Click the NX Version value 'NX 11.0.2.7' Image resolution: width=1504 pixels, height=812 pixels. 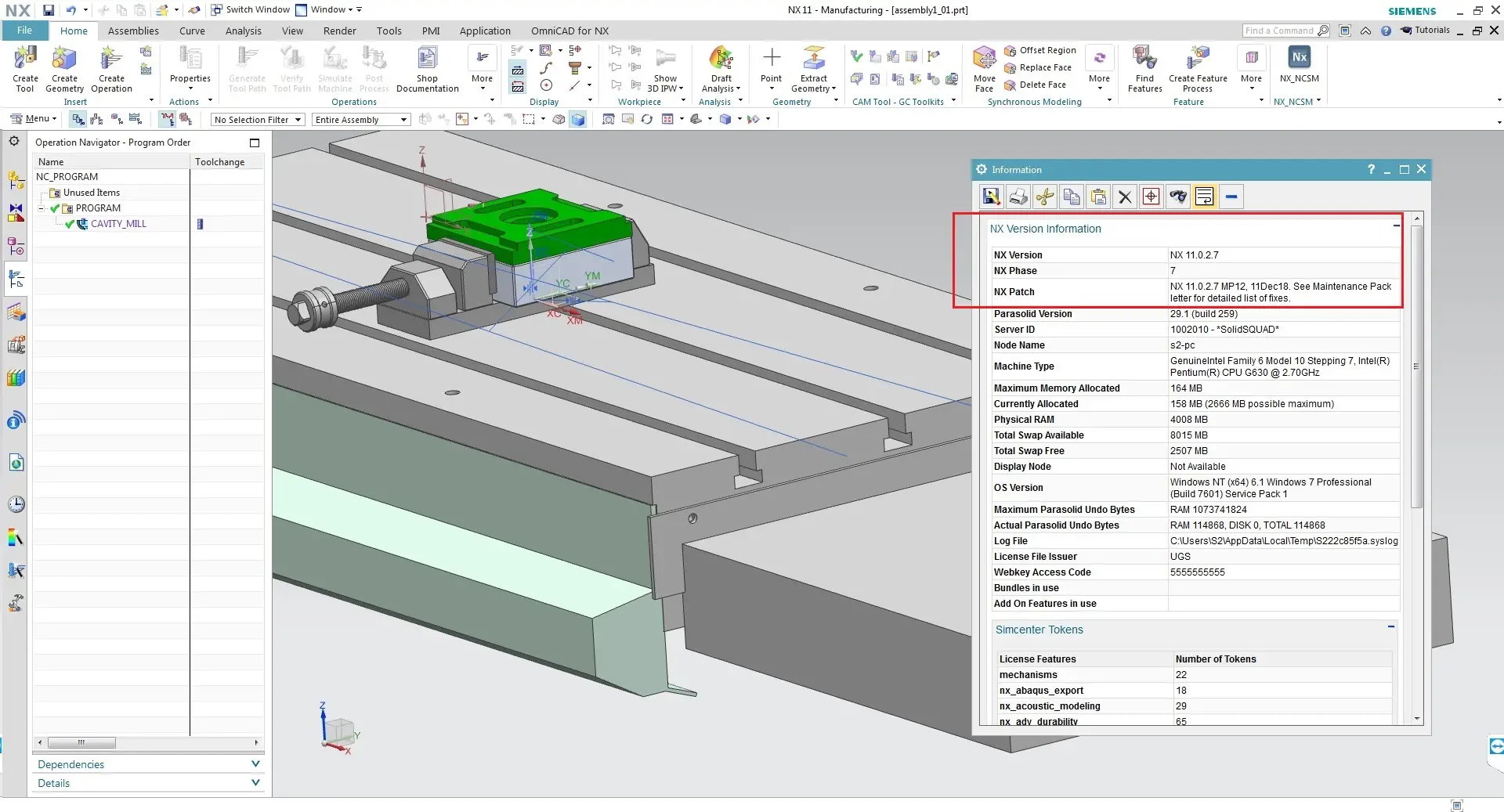[1195, 255]
